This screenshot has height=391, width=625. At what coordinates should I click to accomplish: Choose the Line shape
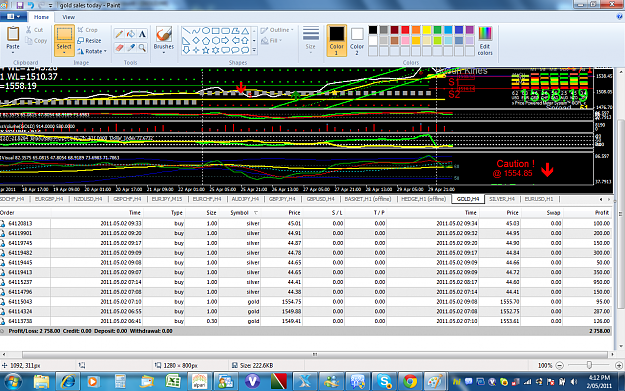186,31
